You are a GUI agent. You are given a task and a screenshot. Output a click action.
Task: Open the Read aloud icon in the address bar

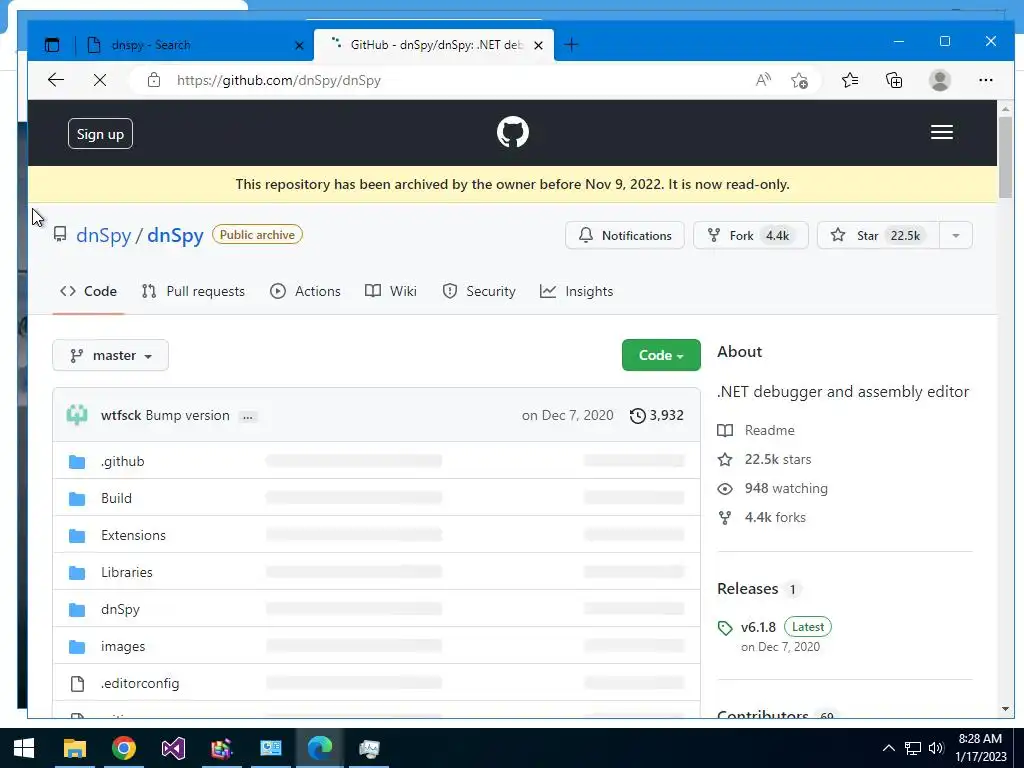point(763,80)
